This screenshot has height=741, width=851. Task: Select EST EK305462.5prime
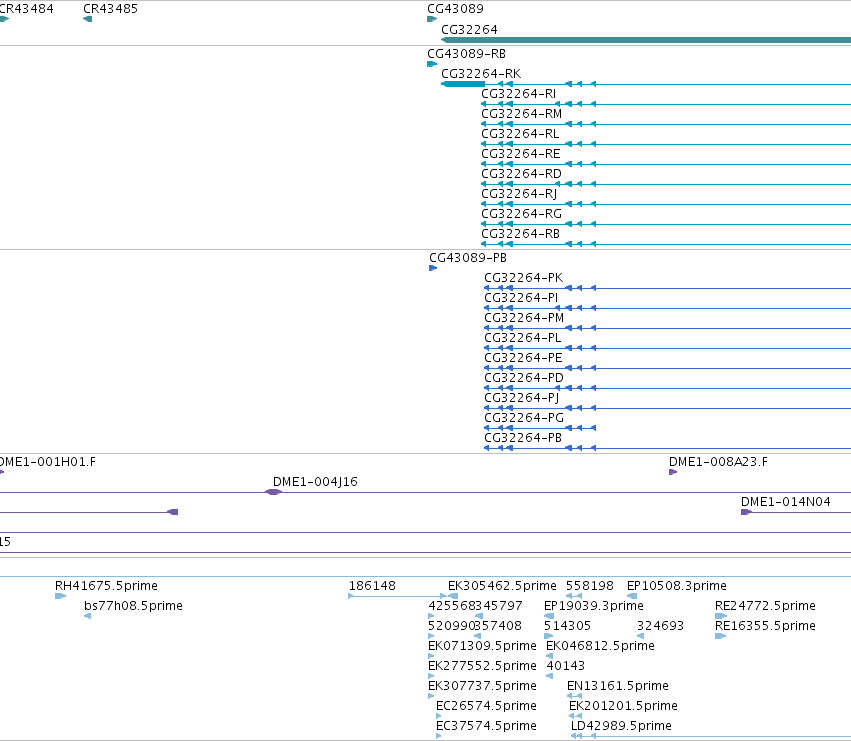502,586
